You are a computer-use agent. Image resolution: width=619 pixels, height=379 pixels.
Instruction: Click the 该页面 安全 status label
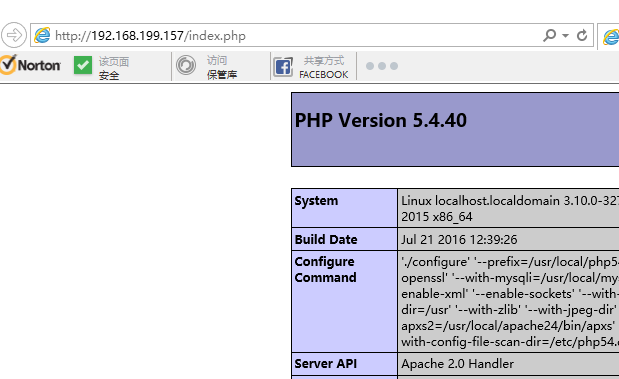point(114,68)
